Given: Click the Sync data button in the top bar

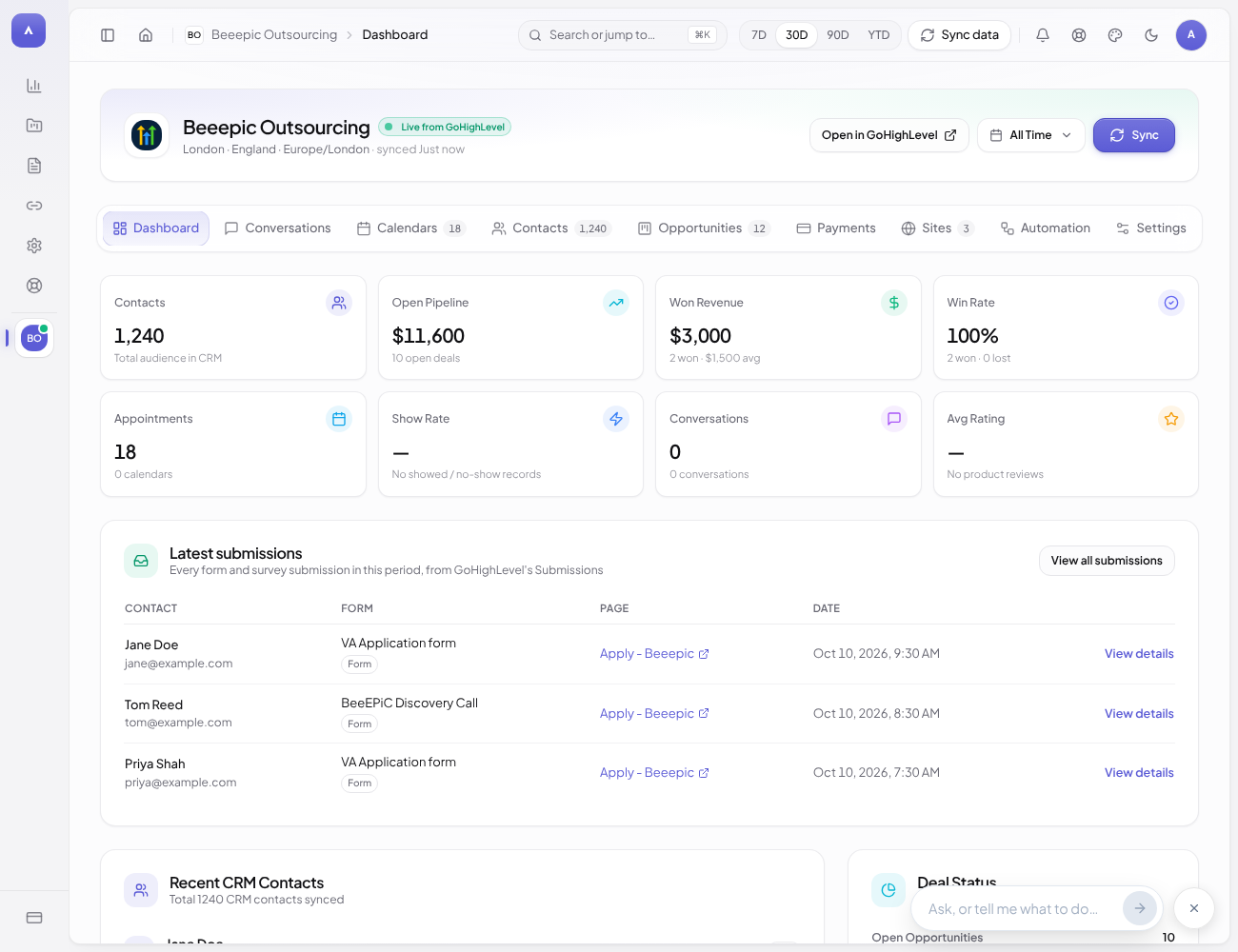Looking at the screenshot, I should (960, 35).
